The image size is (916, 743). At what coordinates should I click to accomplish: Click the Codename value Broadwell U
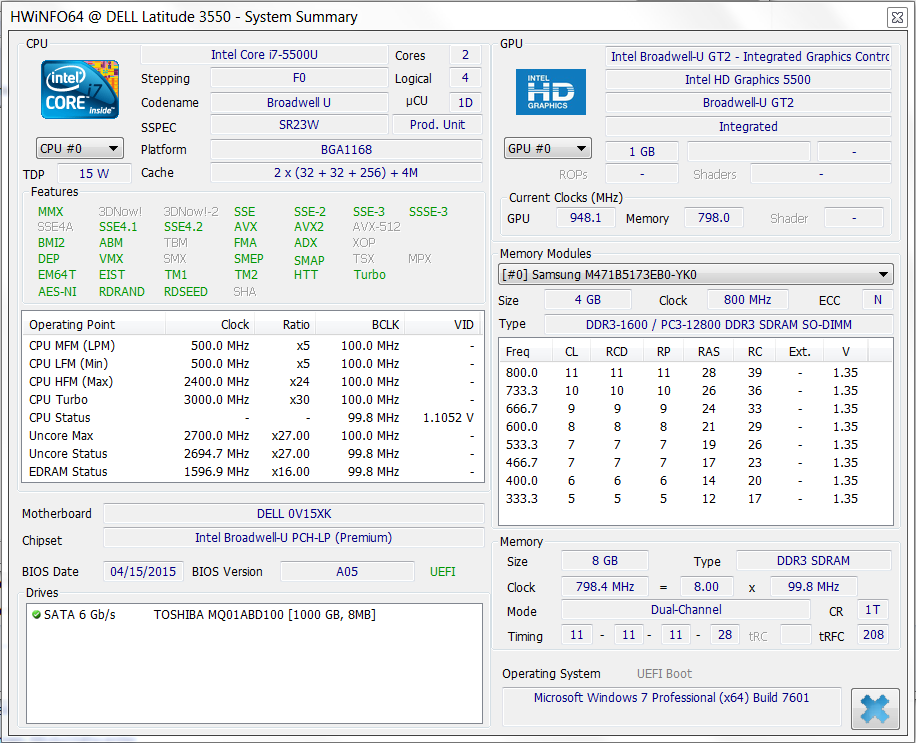pyautogui.click(x=299, y=102)
